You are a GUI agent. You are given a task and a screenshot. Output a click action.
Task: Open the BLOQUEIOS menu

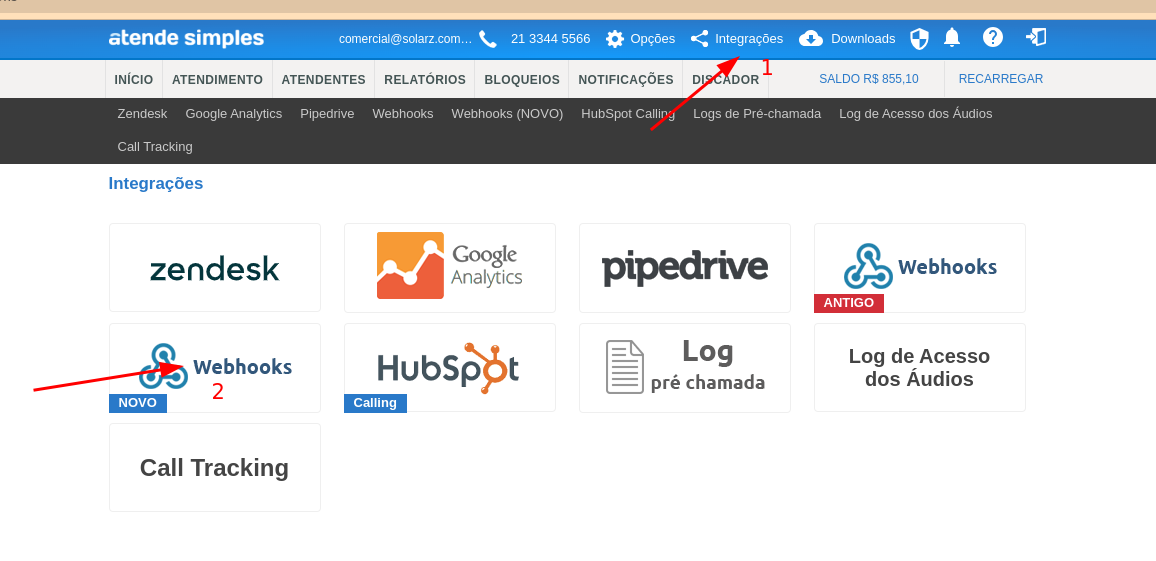pos(522,80)
